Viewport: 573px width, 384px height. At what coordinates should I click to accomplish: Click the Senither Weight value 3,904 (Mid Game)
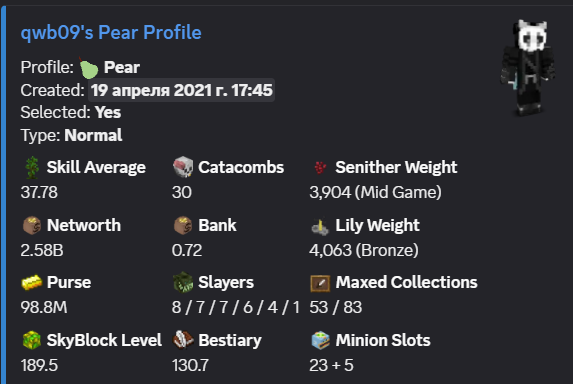tap(375, 192)
